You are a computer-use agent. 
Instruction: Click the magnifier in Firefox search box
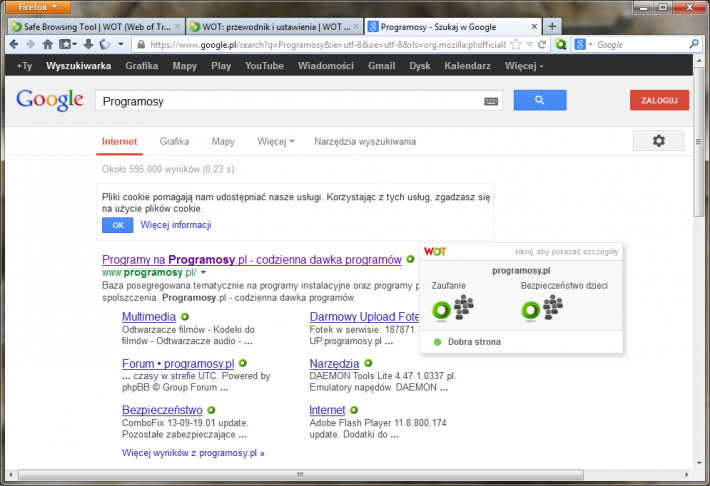[694, 44]
